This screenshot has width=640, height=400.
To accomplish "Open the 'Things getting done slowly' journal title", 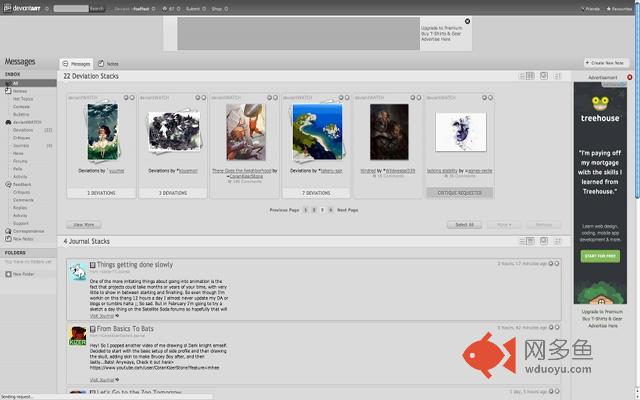I will (x=135, y=264).
